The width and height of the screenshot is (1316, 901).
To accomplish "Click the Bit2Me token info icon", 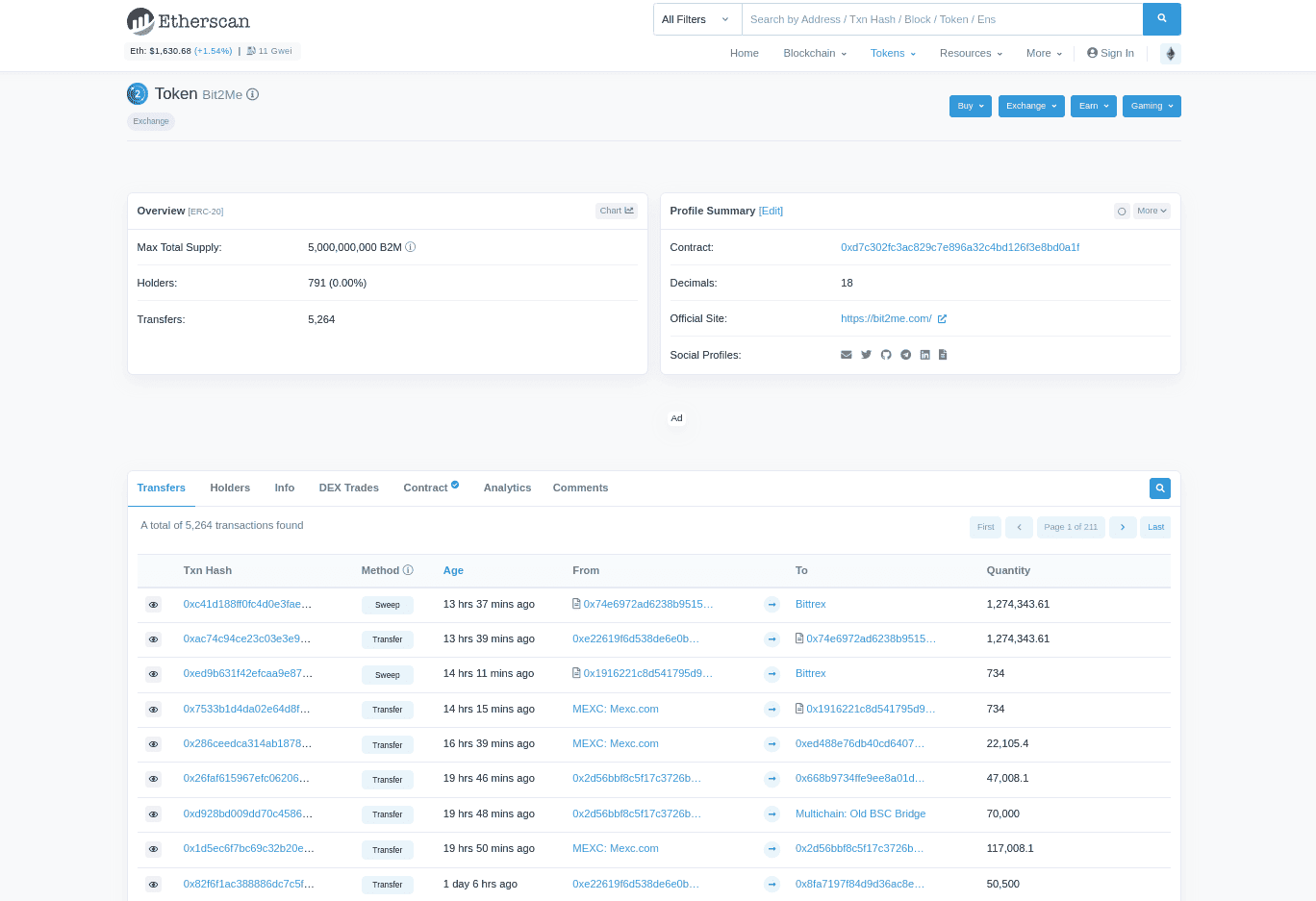I will point(252,94).
